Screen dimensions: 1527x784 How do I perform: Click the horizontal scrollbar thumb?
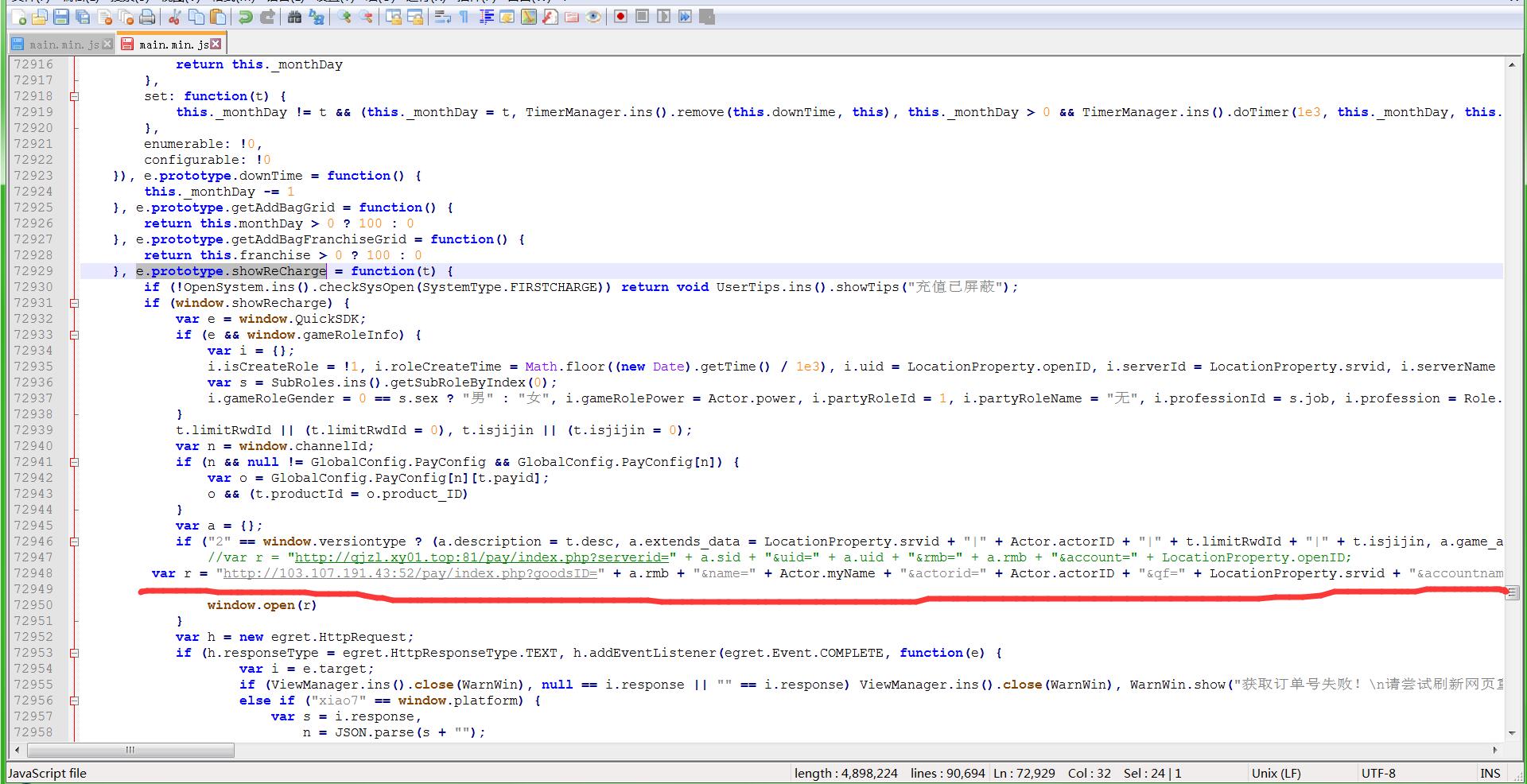pyautogui.click(x=130, y=750)
